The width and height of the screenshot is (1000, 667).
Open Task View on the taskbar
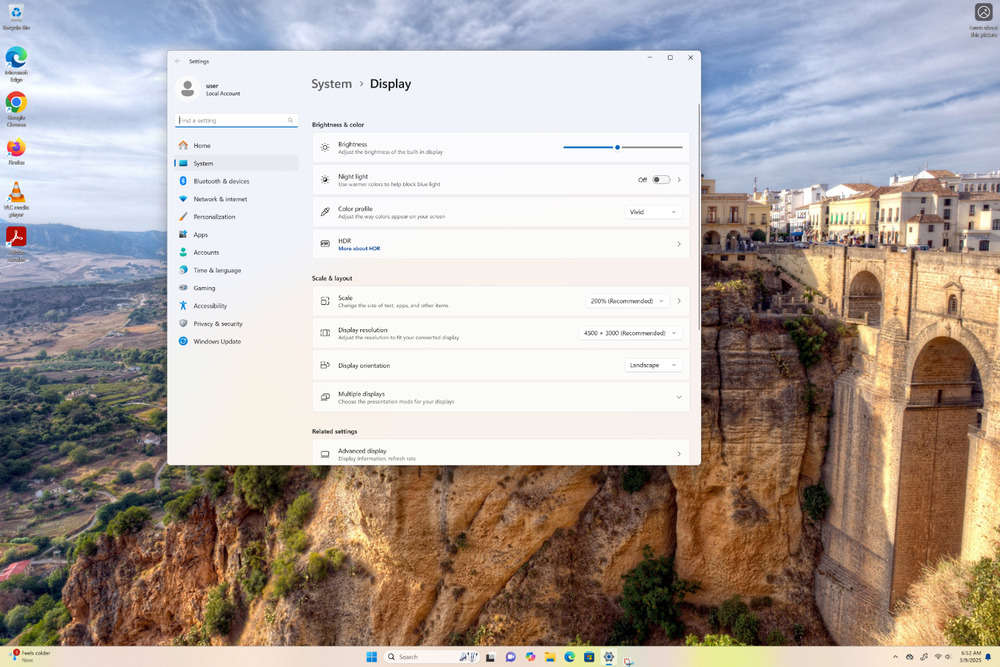[490, 657]
